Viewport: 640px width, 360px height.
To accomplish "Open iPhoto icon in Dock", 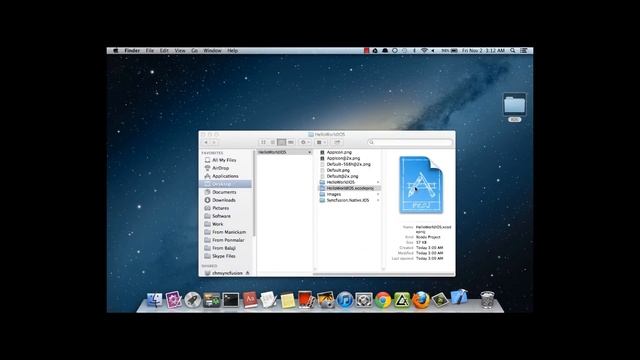I will (x=326, y=300).
